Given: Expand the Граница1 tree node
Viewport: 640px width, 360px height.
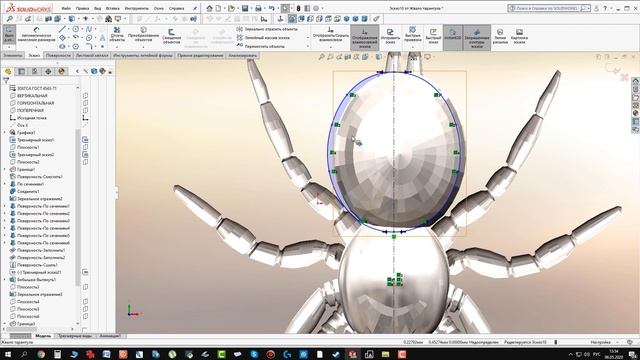Looking at the screenshot, I should tap(5, 169).
